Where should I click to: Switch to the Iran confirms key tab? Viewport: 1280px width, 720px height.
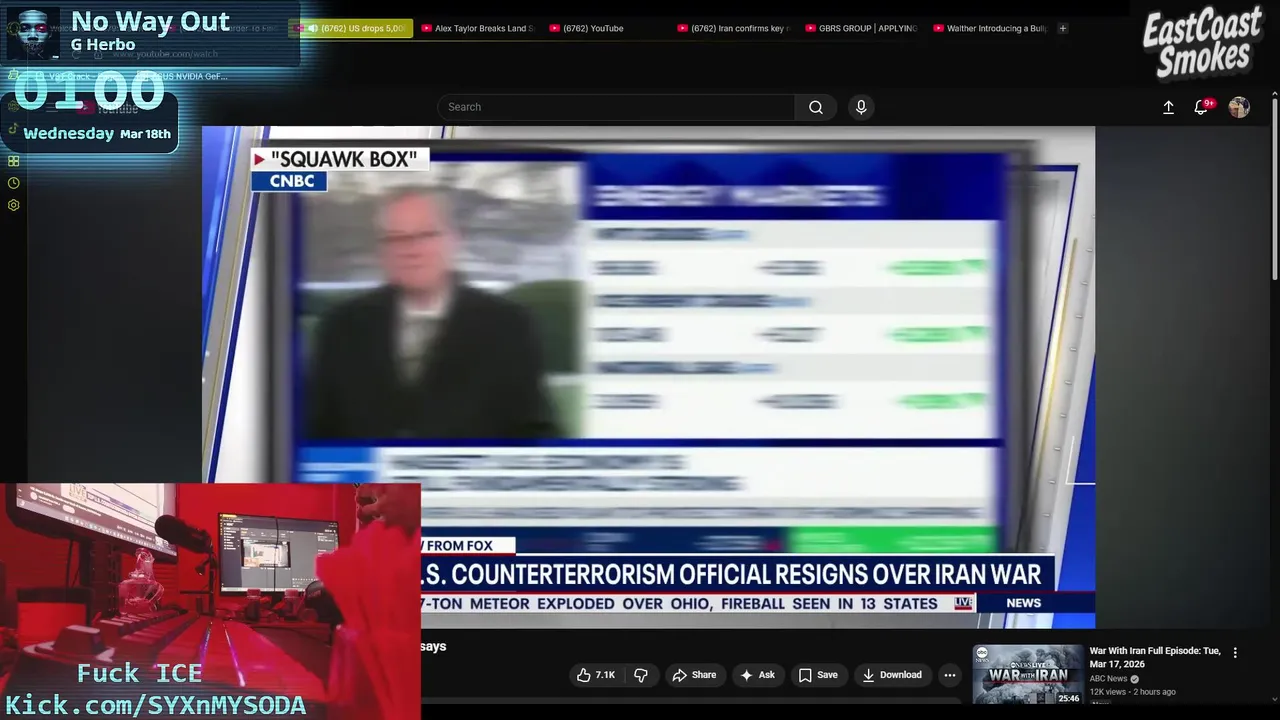pyautogui.click(x=733, y=28)
